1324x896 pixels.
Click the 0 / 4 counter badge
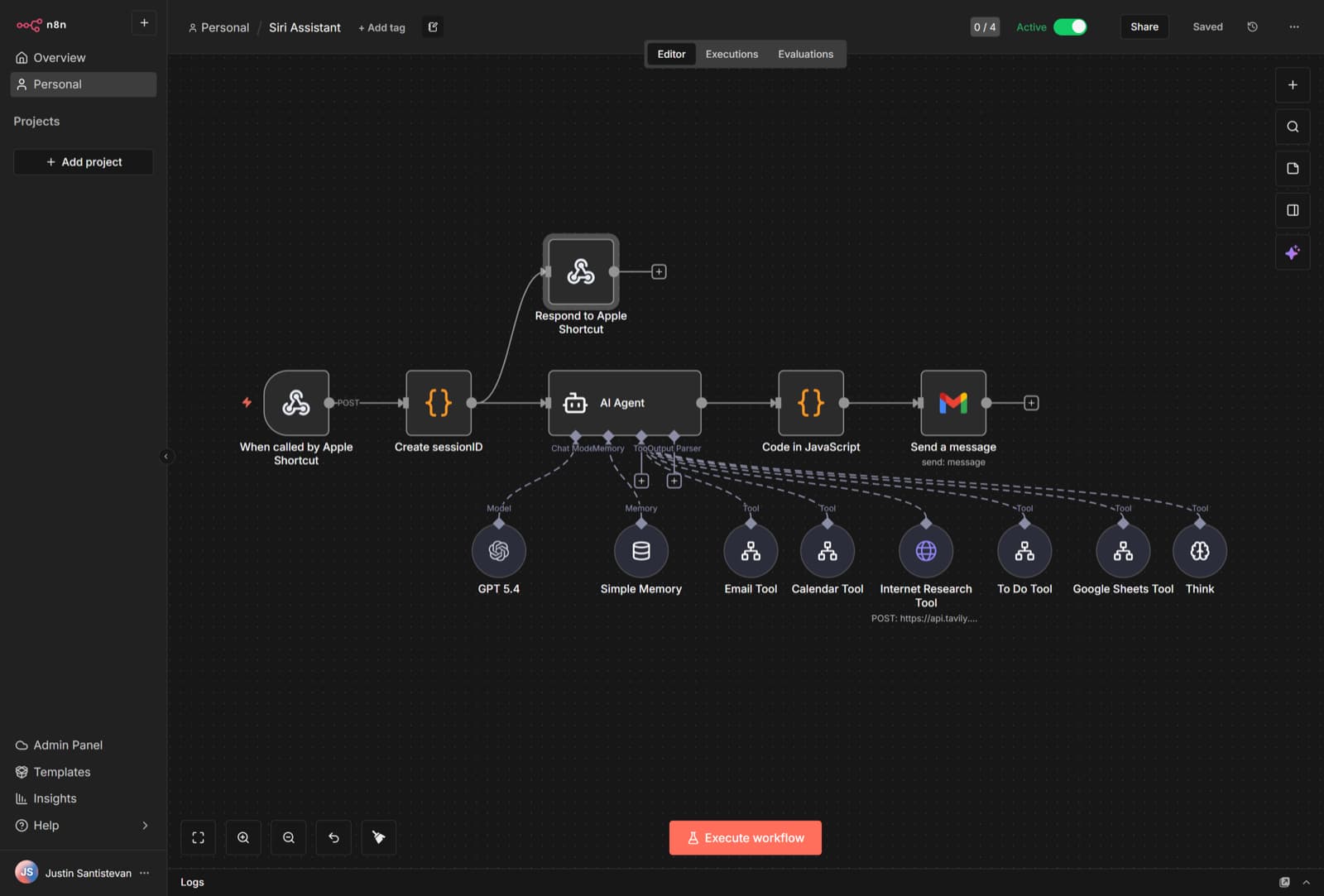[985, 27]
